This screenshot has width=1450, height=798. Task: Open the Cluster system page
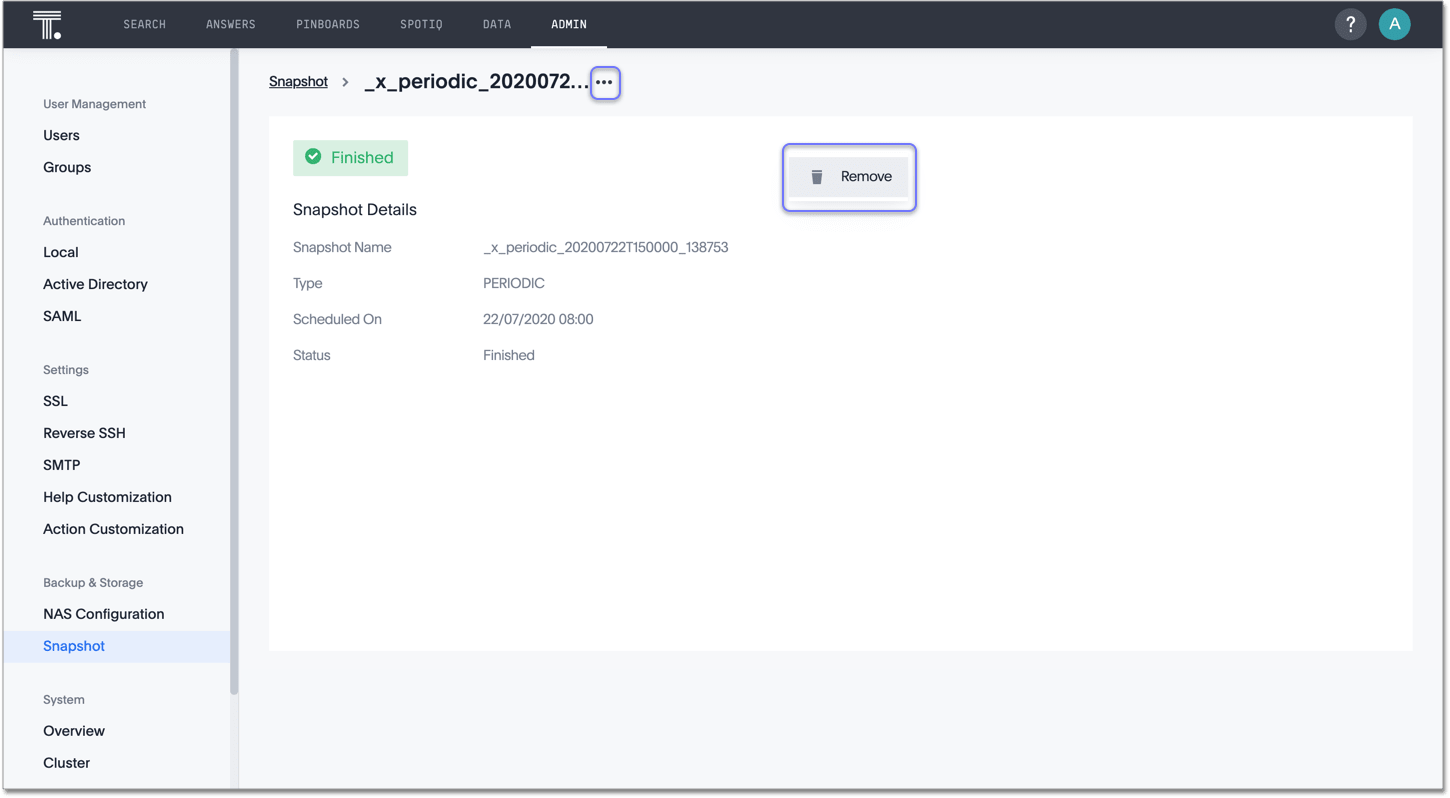click(x=66, y=763)
